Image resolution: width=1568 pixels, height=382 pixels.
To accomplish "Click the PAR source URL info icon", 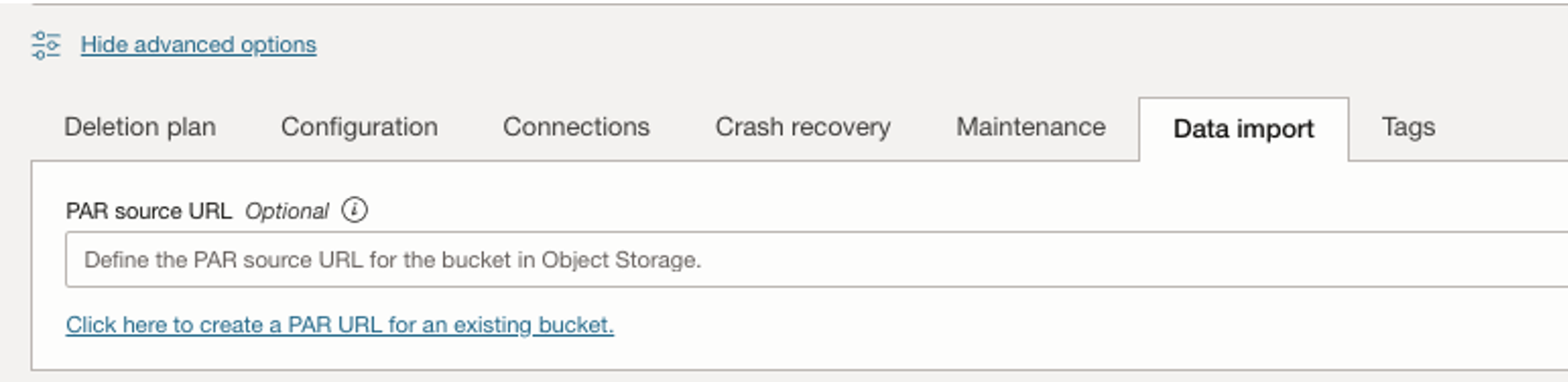I will (354, 210).
